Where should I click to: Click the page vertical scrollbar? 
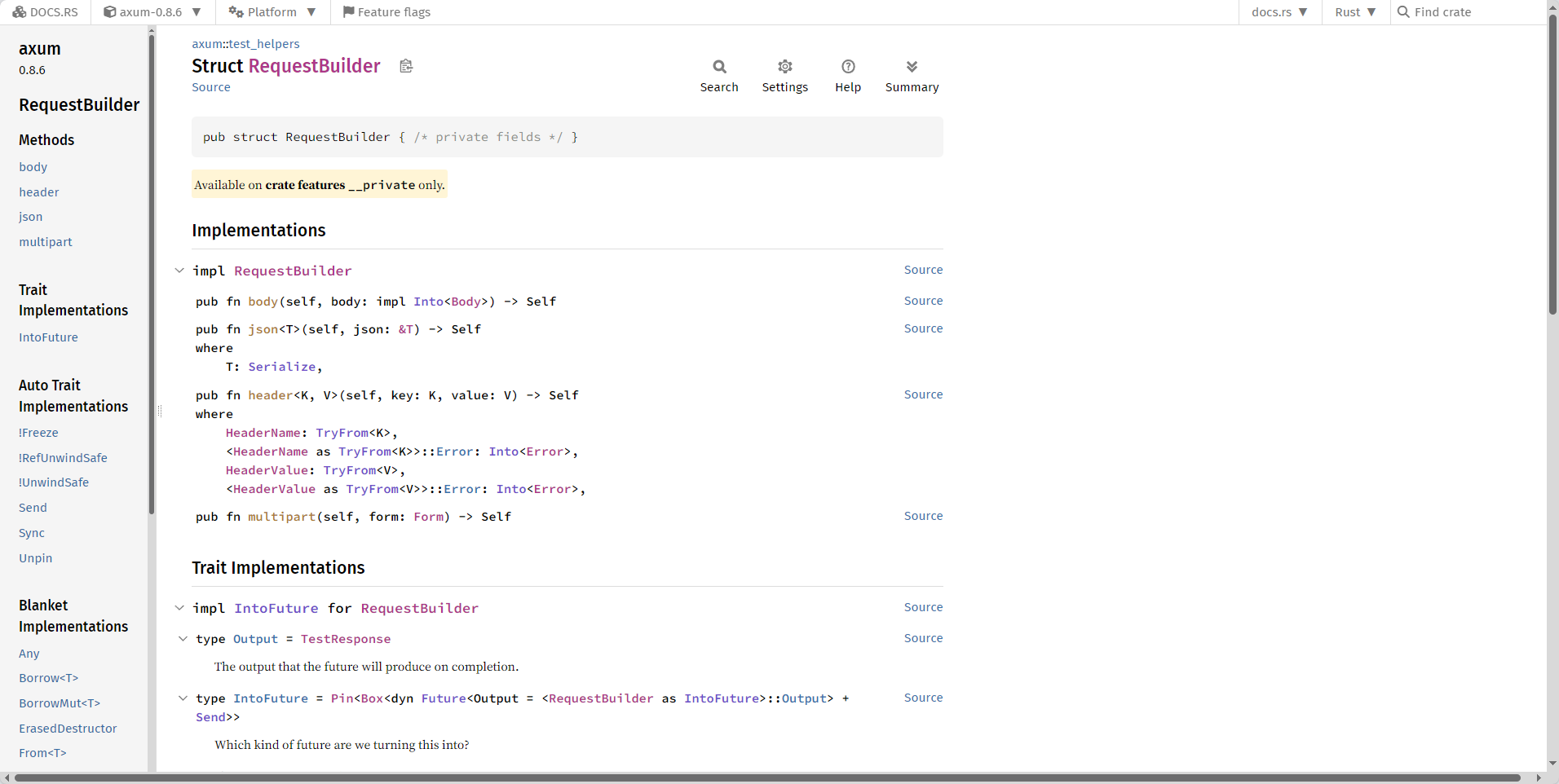point(1552,165)
